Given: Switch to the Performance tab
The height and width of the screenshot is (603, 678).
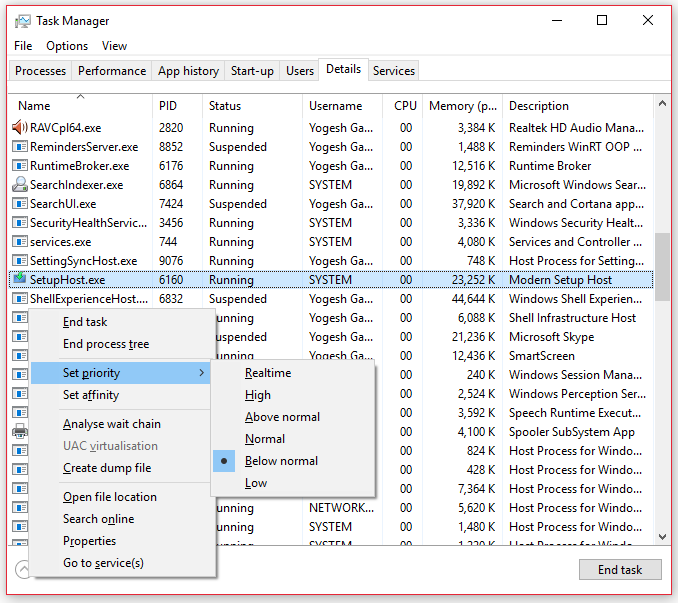Looking at the screenshot, I should (x=112, y=71).
